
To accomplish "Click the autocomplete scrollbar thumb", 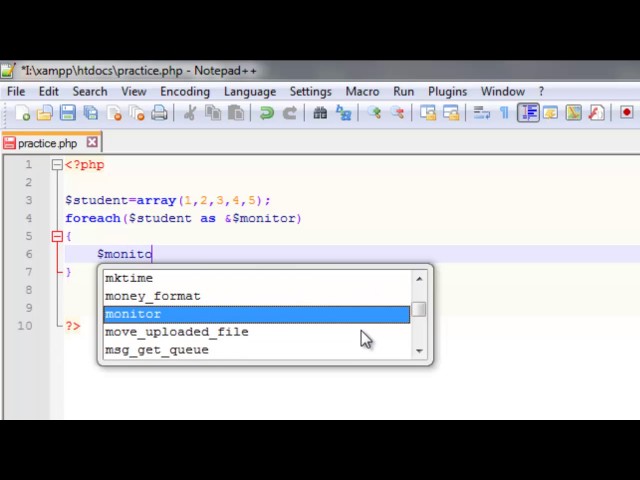I will [x=419, y=309].
